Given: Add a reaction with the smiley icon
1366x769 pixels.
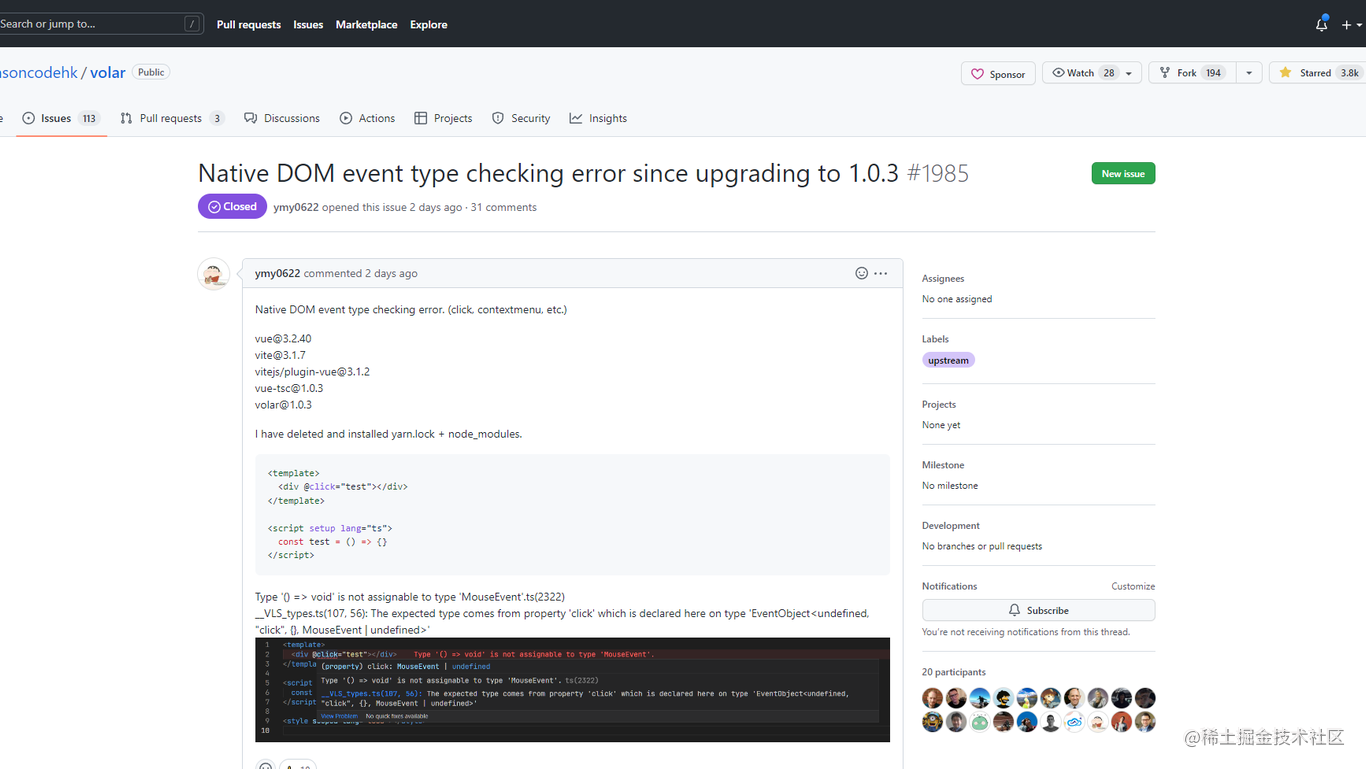Looking at the screenshot, I should [x=861, y=273].
